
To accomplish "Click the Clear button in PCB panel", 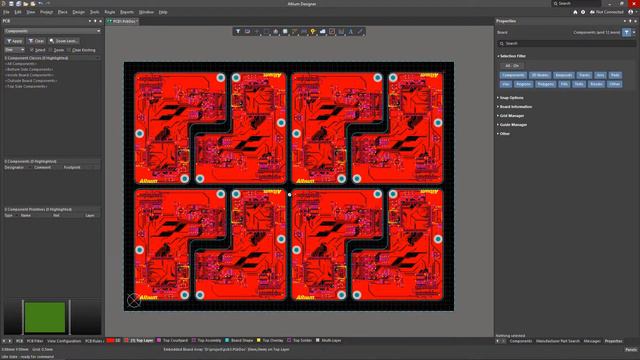I will (x=36, y=41).
